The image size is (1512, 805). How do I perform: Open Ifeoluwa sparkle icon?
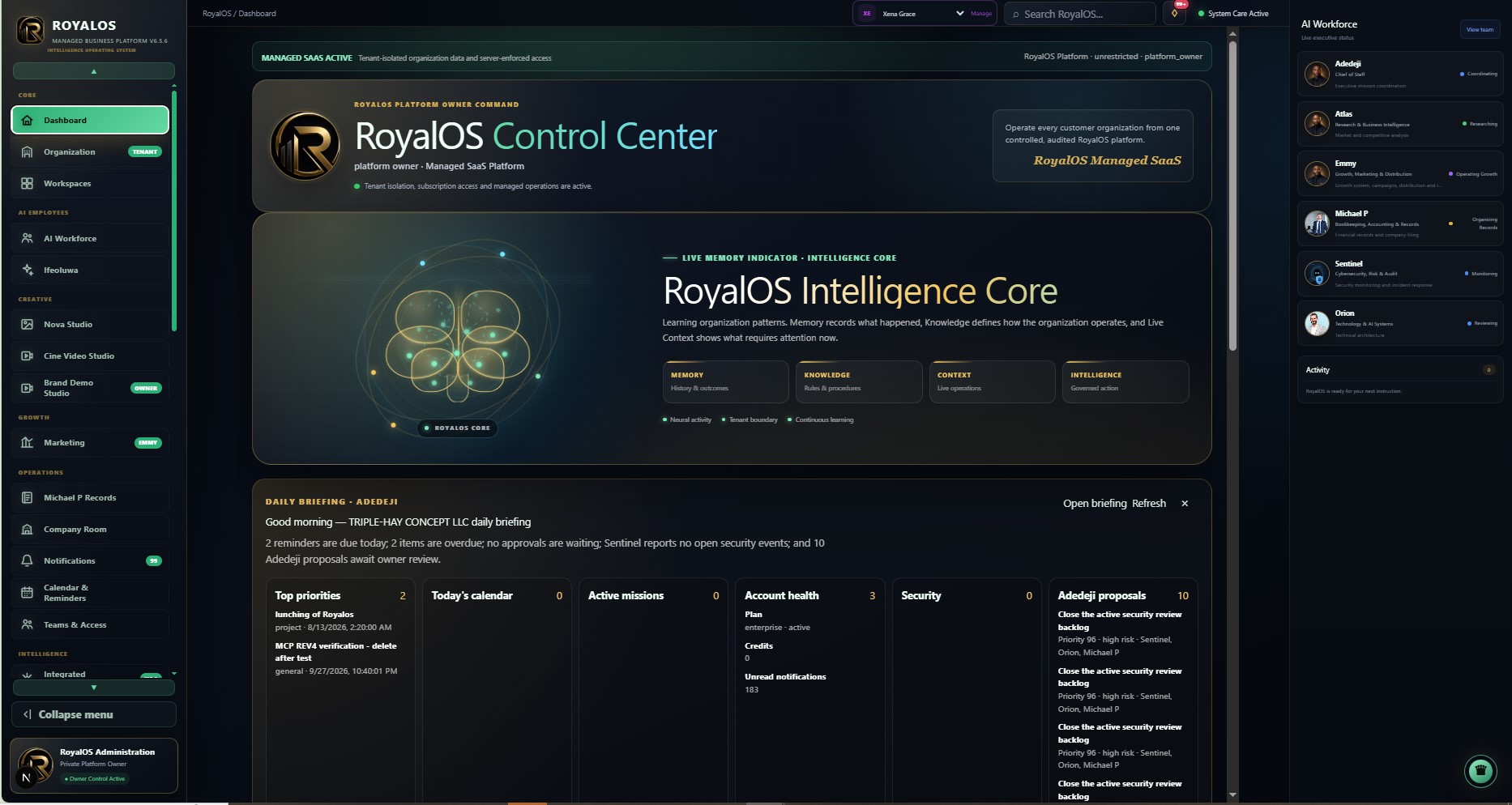27,270
